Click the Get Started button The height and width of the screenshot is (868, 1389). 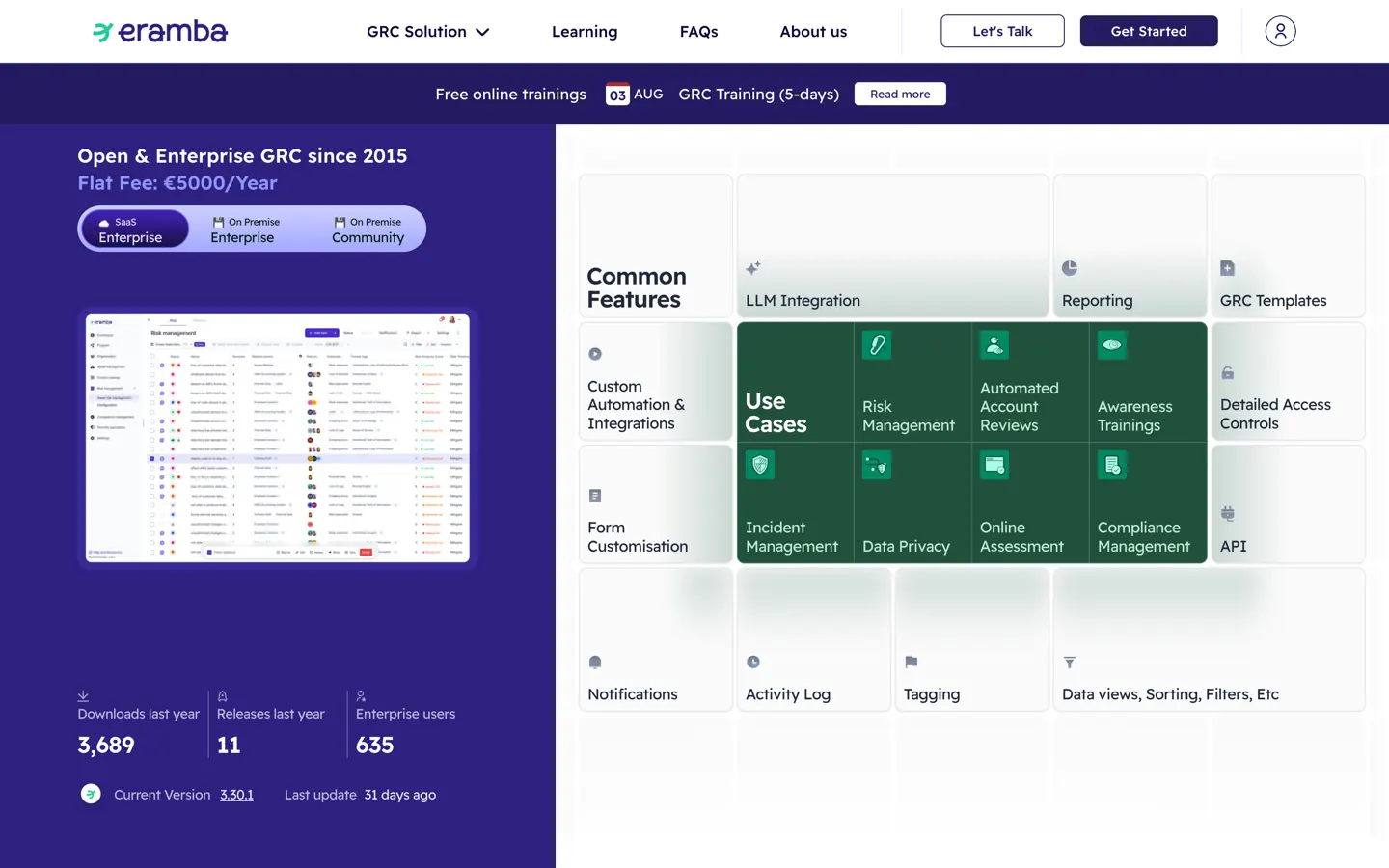pos(1149,31)
